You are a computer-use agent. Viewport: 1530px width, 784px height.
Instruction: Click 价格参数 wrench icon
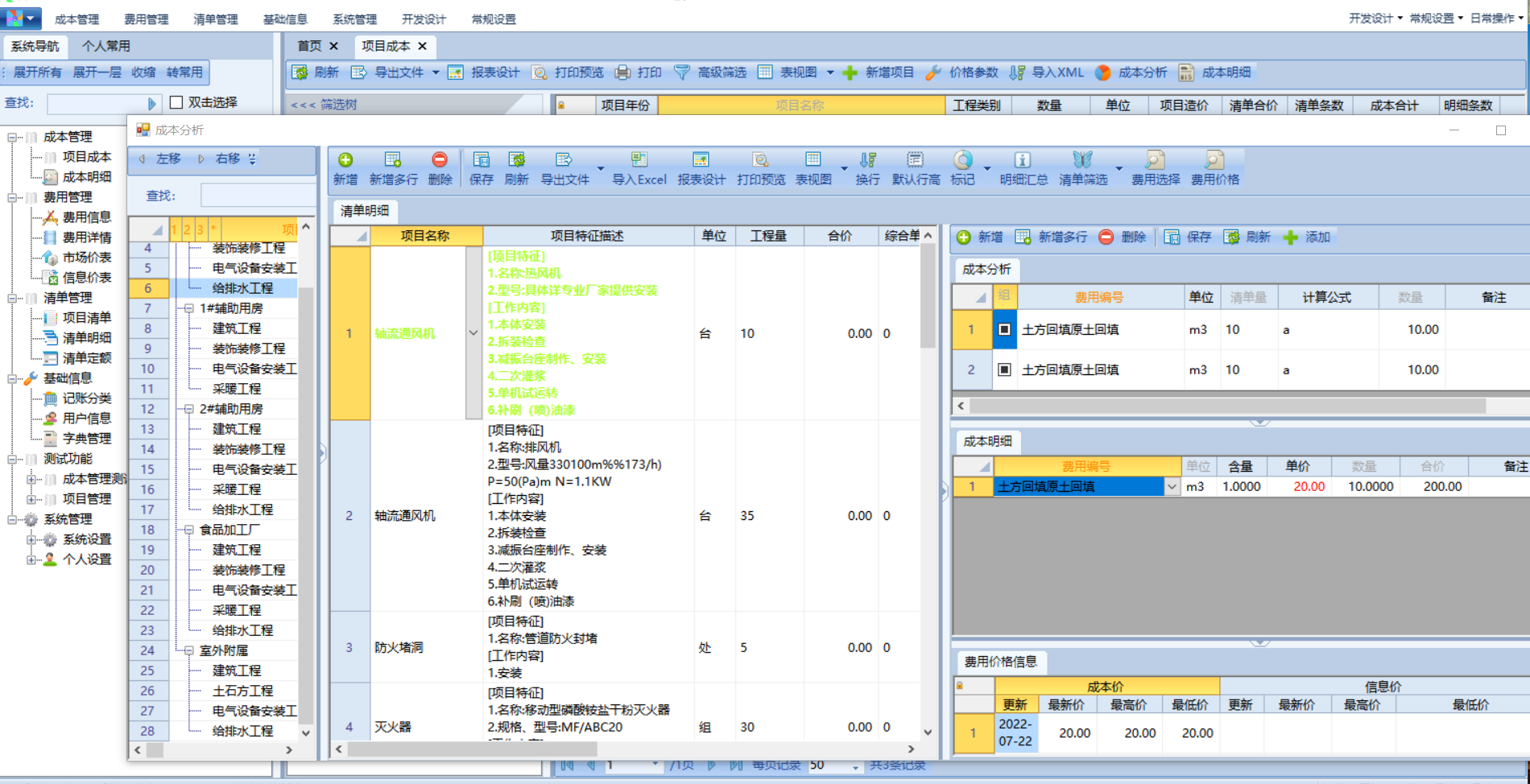[x=933, y=72]
